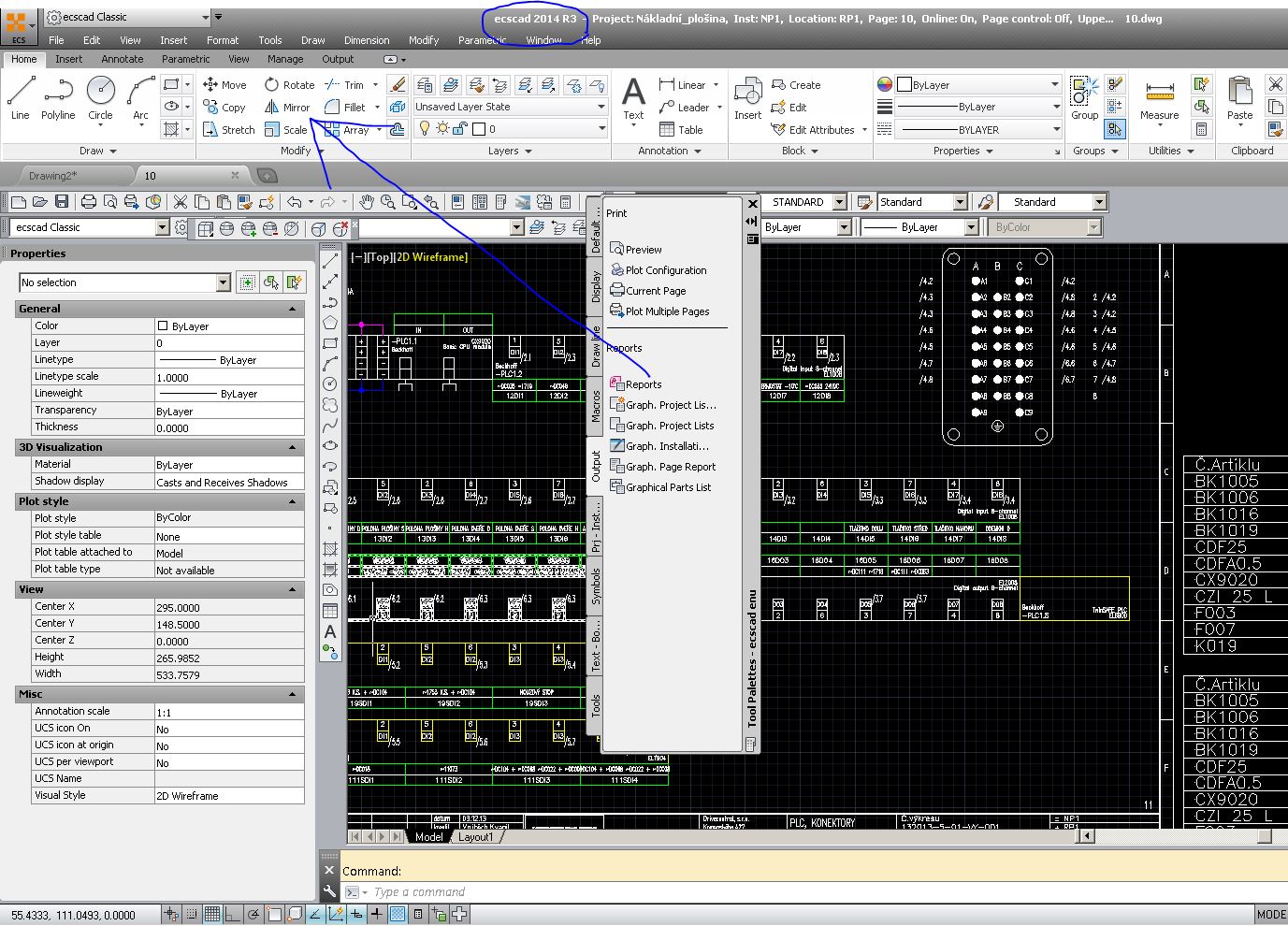This screenshot has width=1288, height=926.
Task: Click Graph. Page Report entry
Action: 663,467
